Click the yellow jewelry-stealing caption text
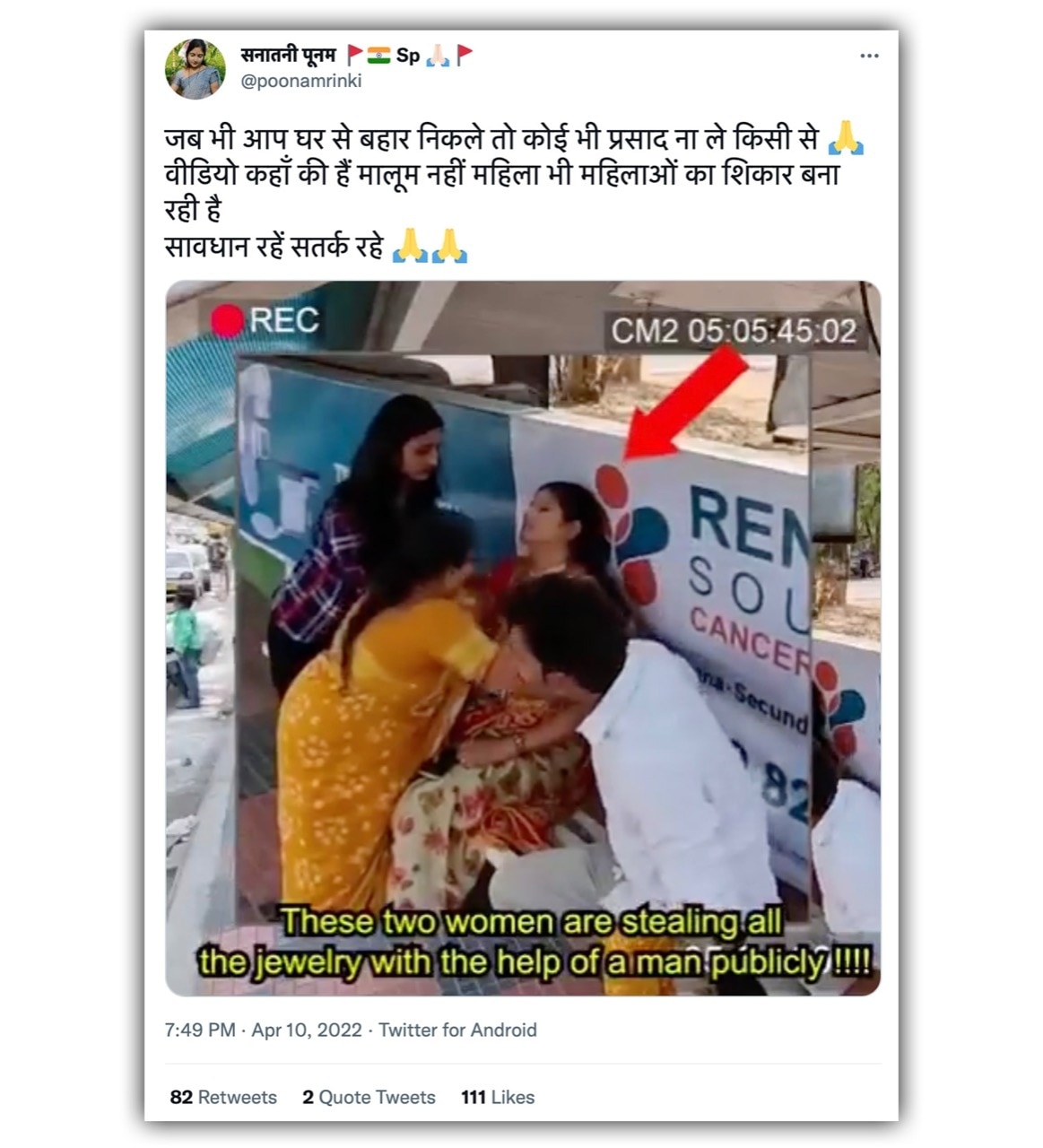The width and height of the screenshot is (1043, 1148). [x=533, y=943]
